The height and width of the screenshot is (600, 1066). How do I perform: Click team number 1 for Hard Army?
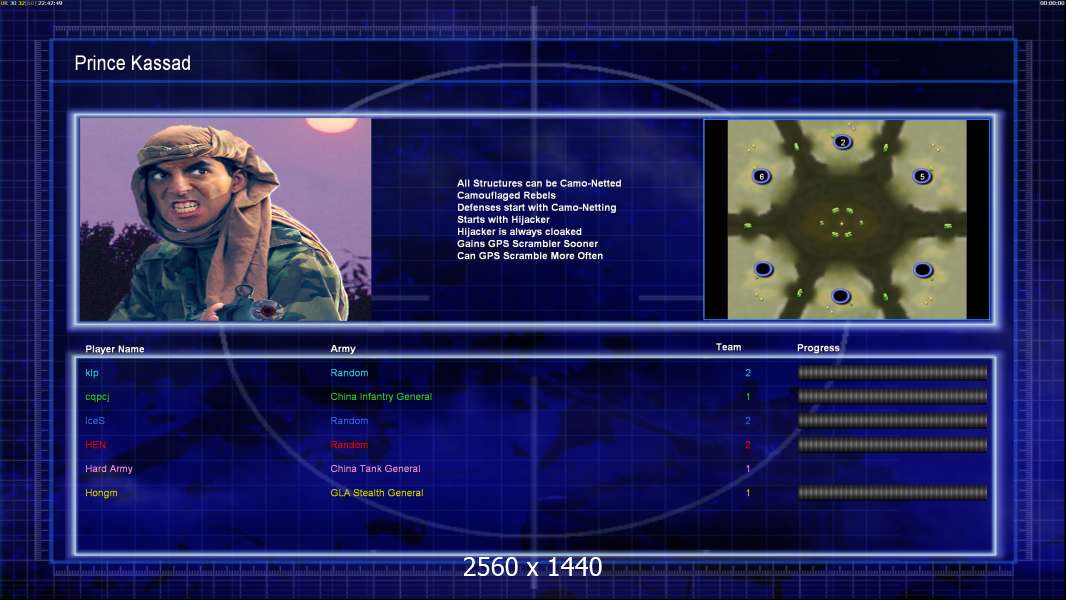coord(748,469)
